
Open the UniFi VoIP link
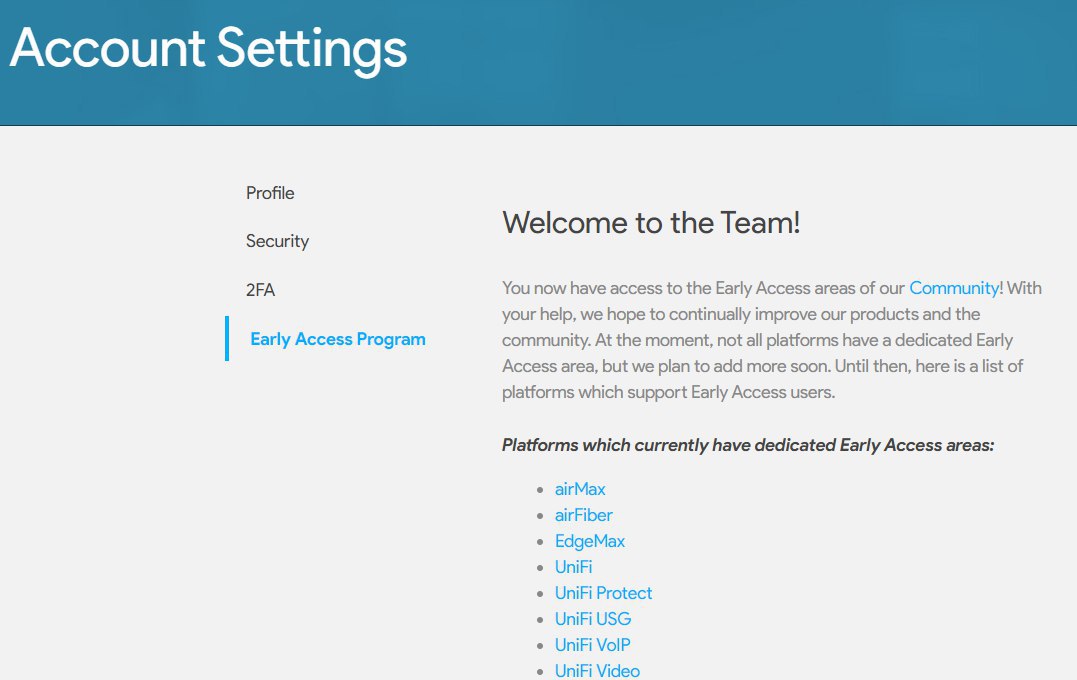(x=593, y=645)
